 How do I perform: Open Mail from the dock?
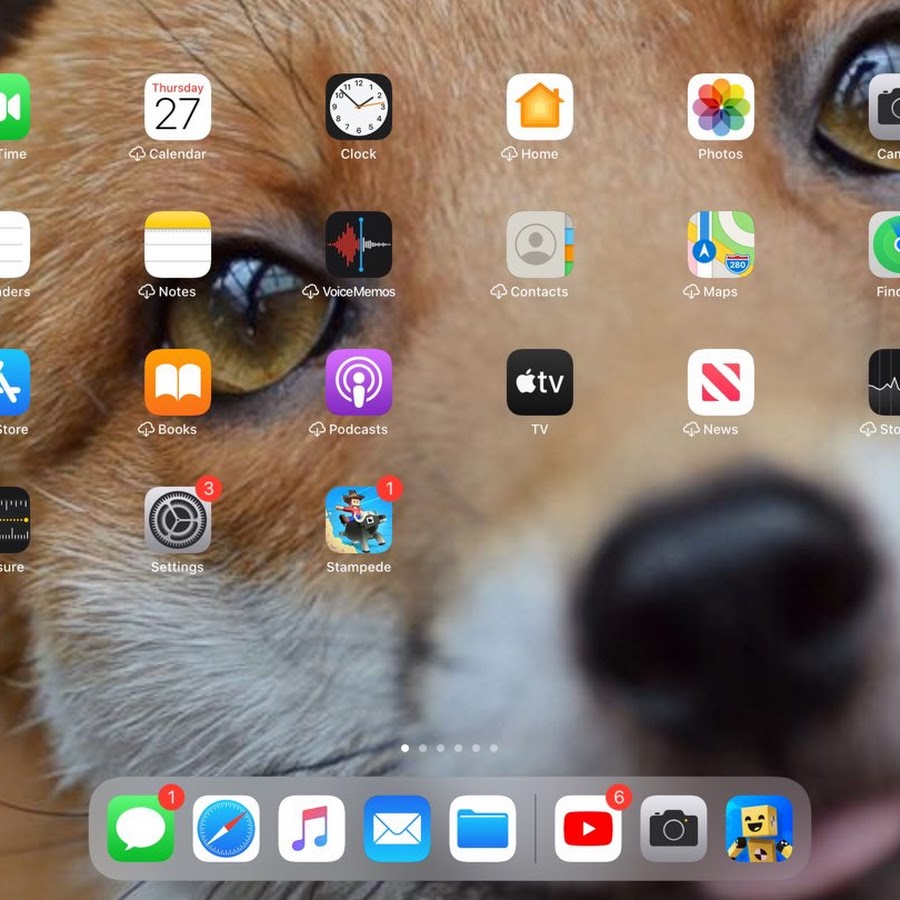pyautogui.click(x=397, y=829)
